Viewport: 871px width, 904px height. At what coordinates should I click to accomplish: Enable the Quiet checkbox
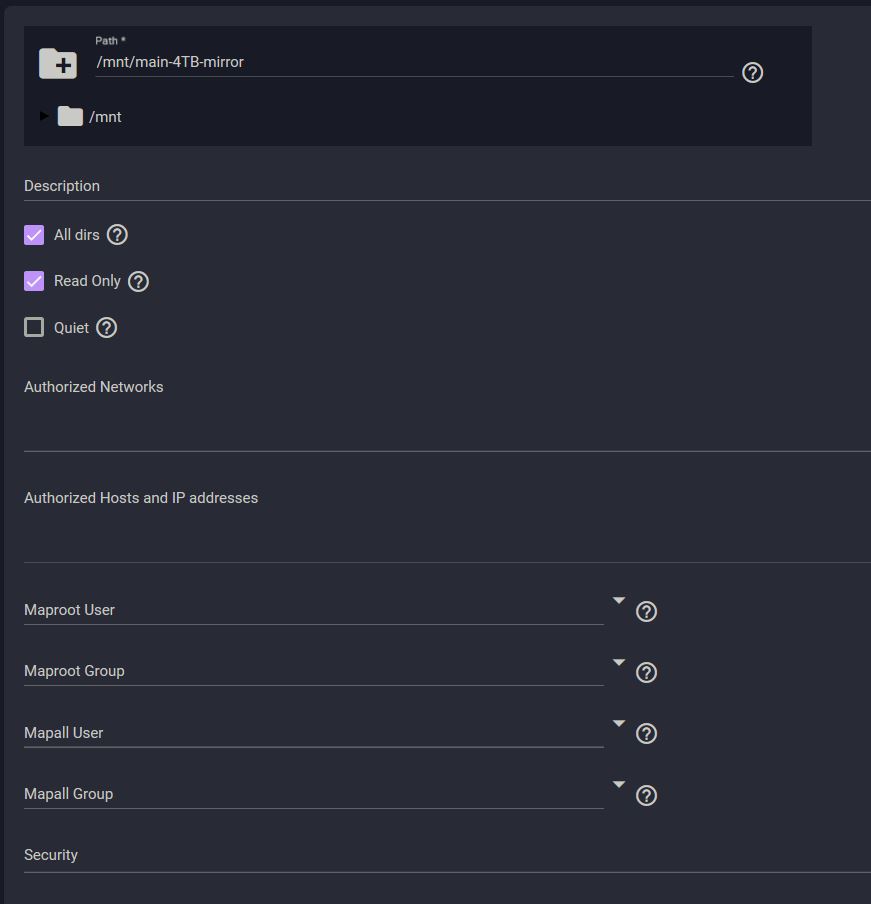(x=34, y=327)
